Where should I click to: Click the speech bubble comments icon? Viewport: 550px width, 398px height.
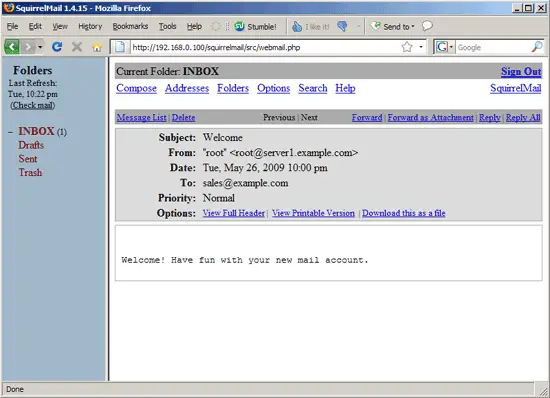click(x=427, y=26)
